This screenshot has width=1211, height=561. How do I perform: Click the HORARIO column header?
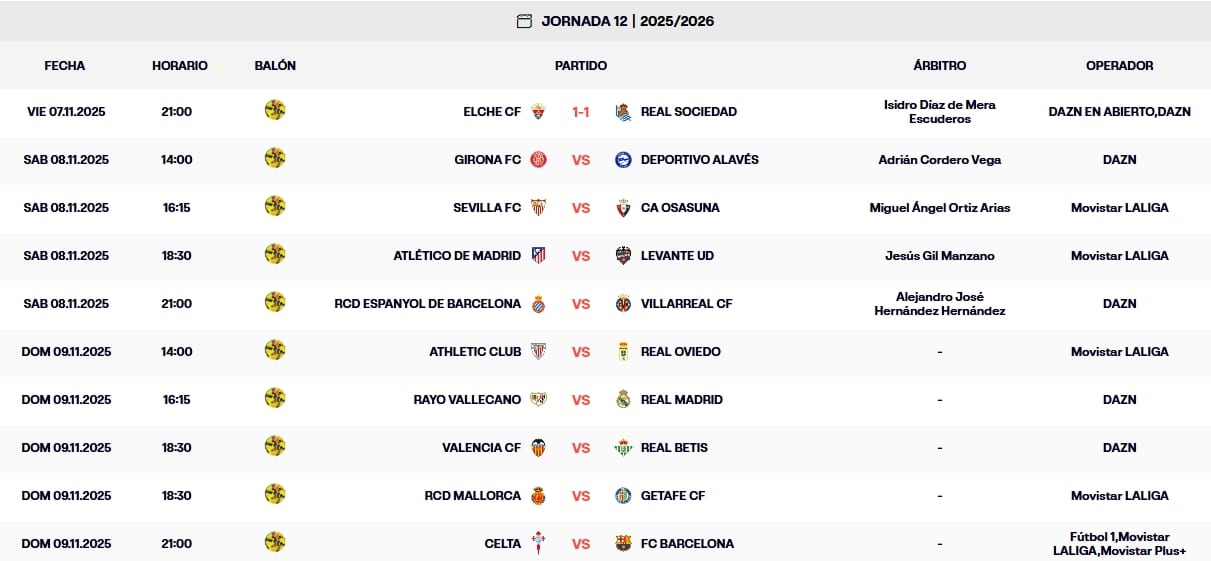pyautogui.click(x=180, y=66)
